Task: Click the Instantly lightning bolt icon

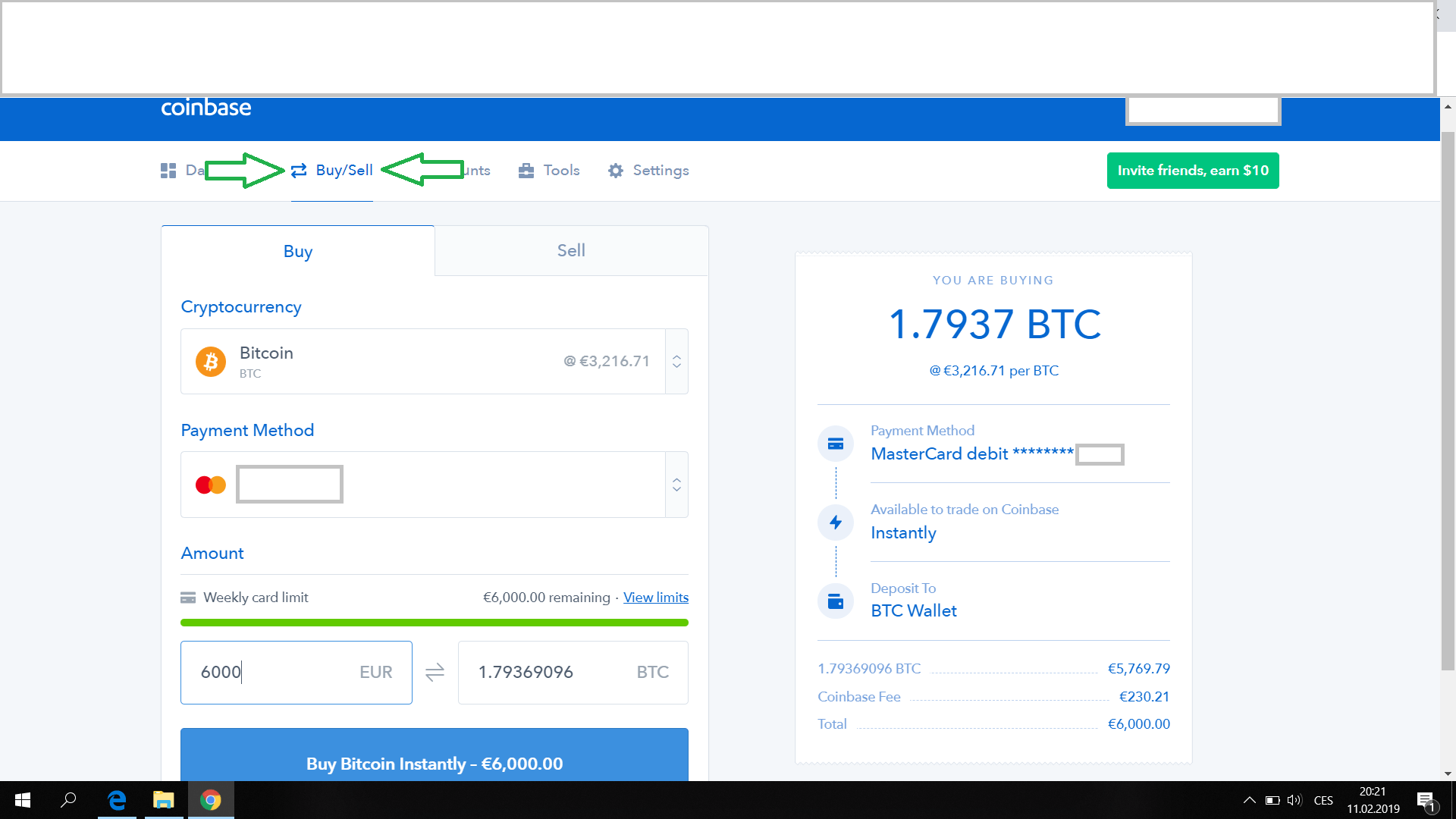Action: [x=836, y=522]
